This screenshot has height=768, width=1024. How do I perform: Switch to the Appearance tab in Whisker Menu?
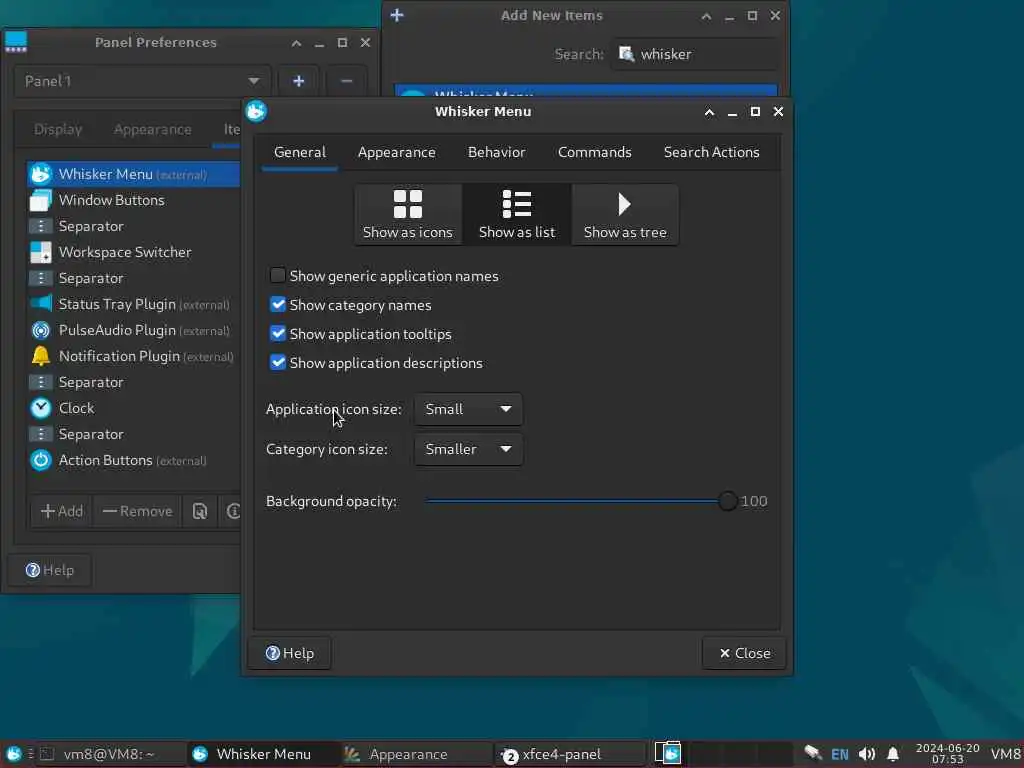[396, 152]
